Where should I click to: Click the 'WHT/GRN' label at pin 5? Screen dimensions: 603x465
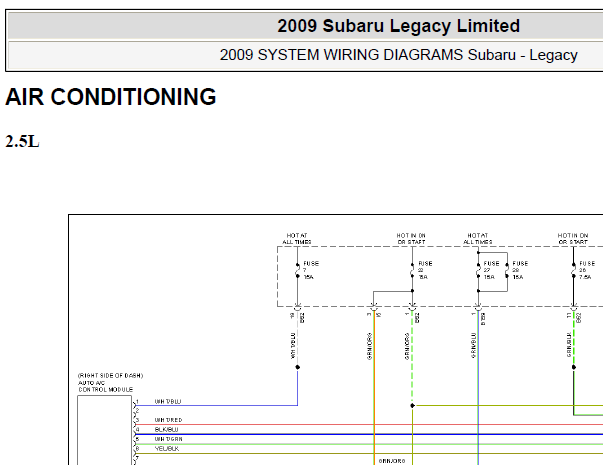coord(168,439)
